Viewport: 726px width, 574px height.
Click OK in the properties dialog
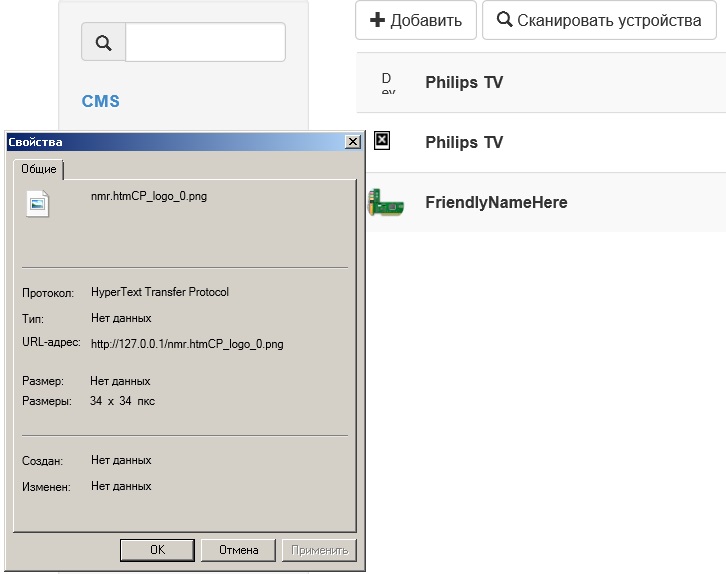[157, 550]
